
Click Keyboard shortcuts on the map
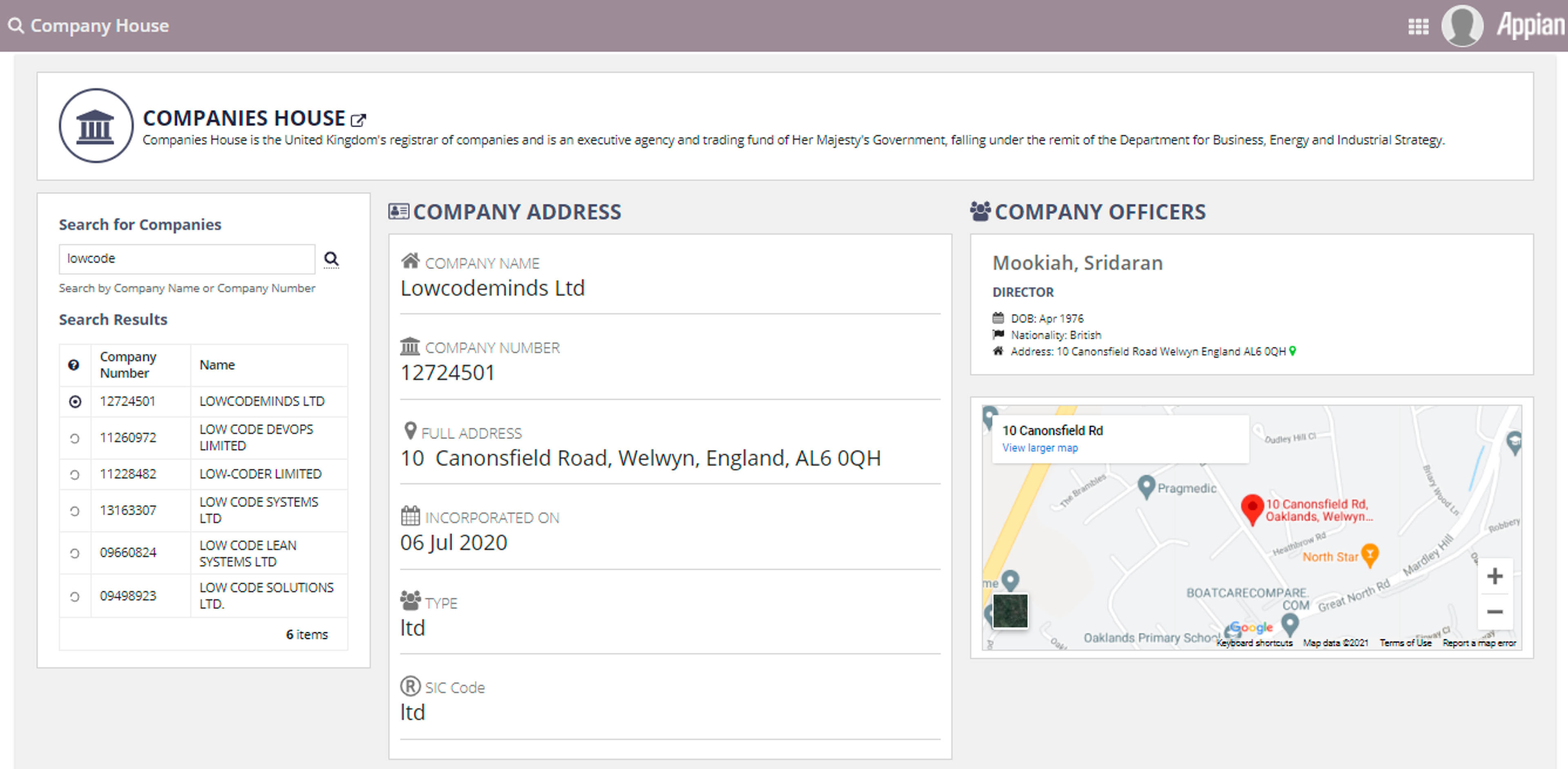coord(1254,642)
